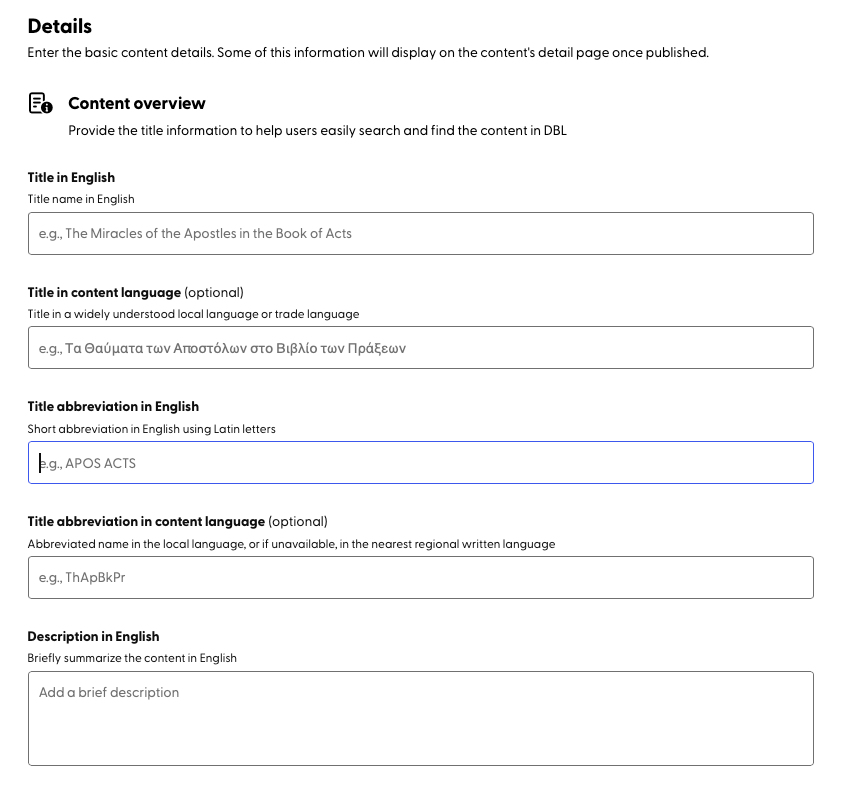
Task: Click "Title abbreviation in content language" label
Action: [x=146, y=522]
